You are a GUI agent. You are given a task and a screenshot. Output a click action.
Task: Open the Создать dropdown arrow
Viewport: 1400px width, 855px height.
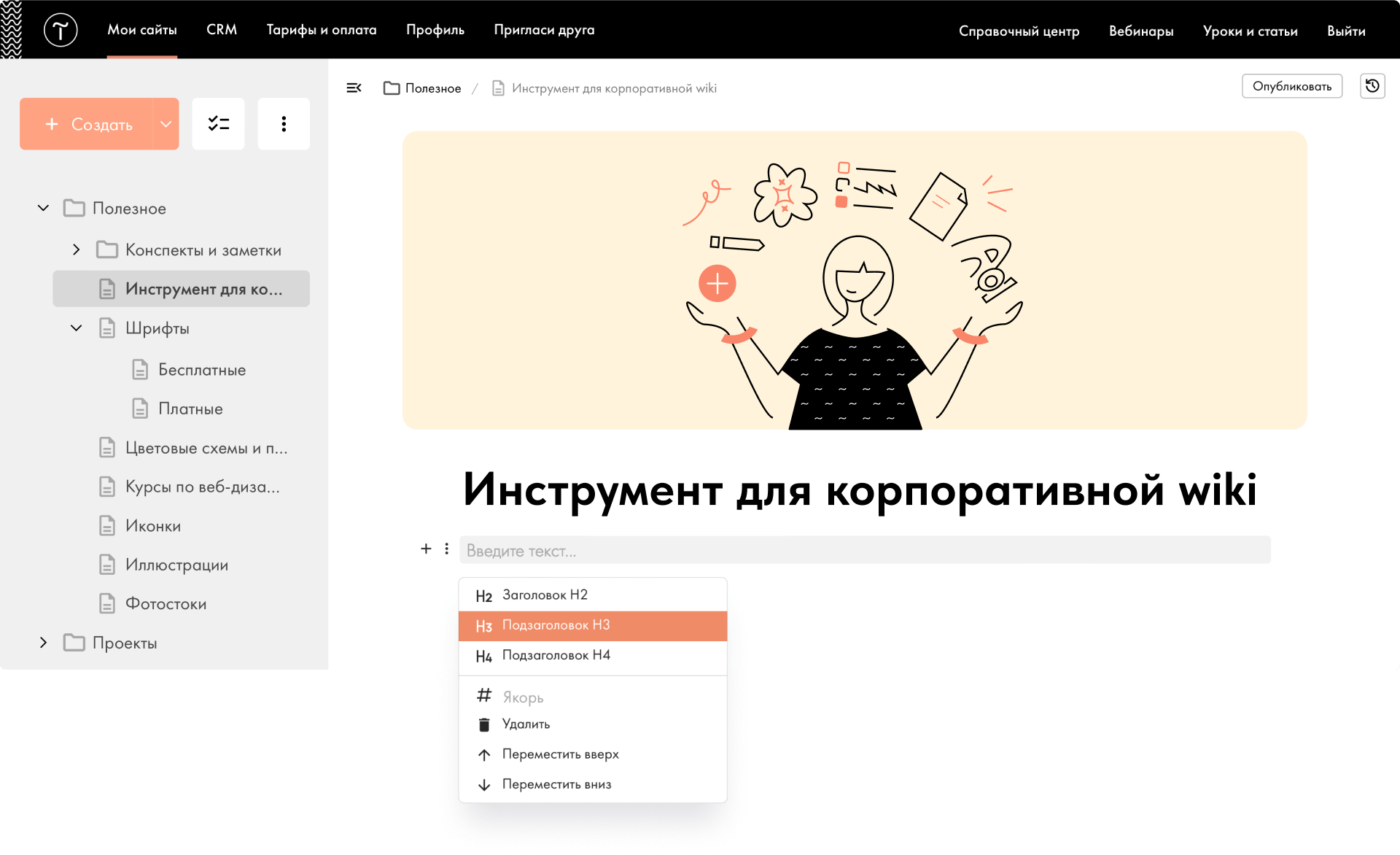point(166,124)
